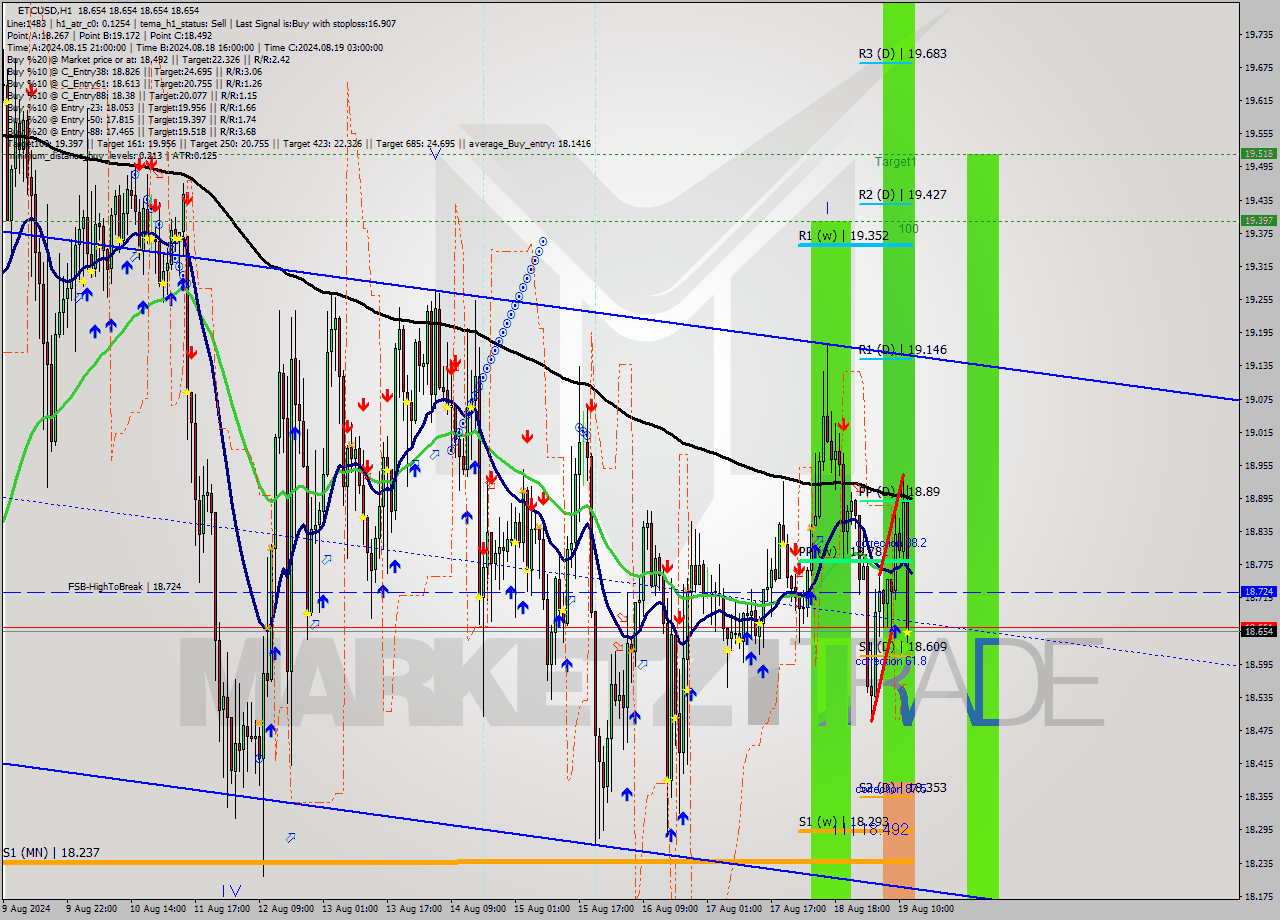
Task: Click the 100 label beside R1 (w)
Action: 908,229
